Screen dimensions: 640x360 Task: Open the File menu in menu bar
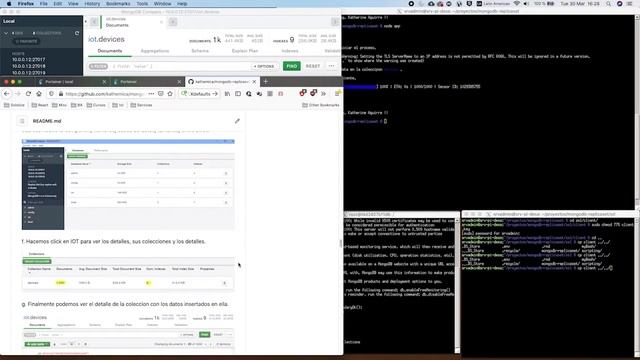point(44,4)
